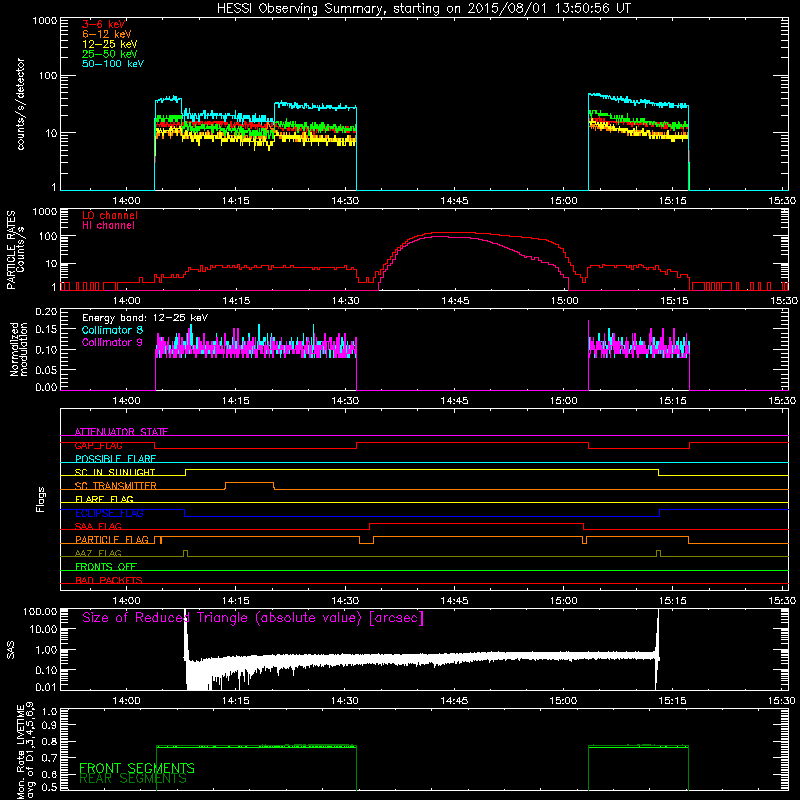Click the Mon. Rate LIVETIME axis label
Viewport: 800px width, 800px height.
(26, 751)
